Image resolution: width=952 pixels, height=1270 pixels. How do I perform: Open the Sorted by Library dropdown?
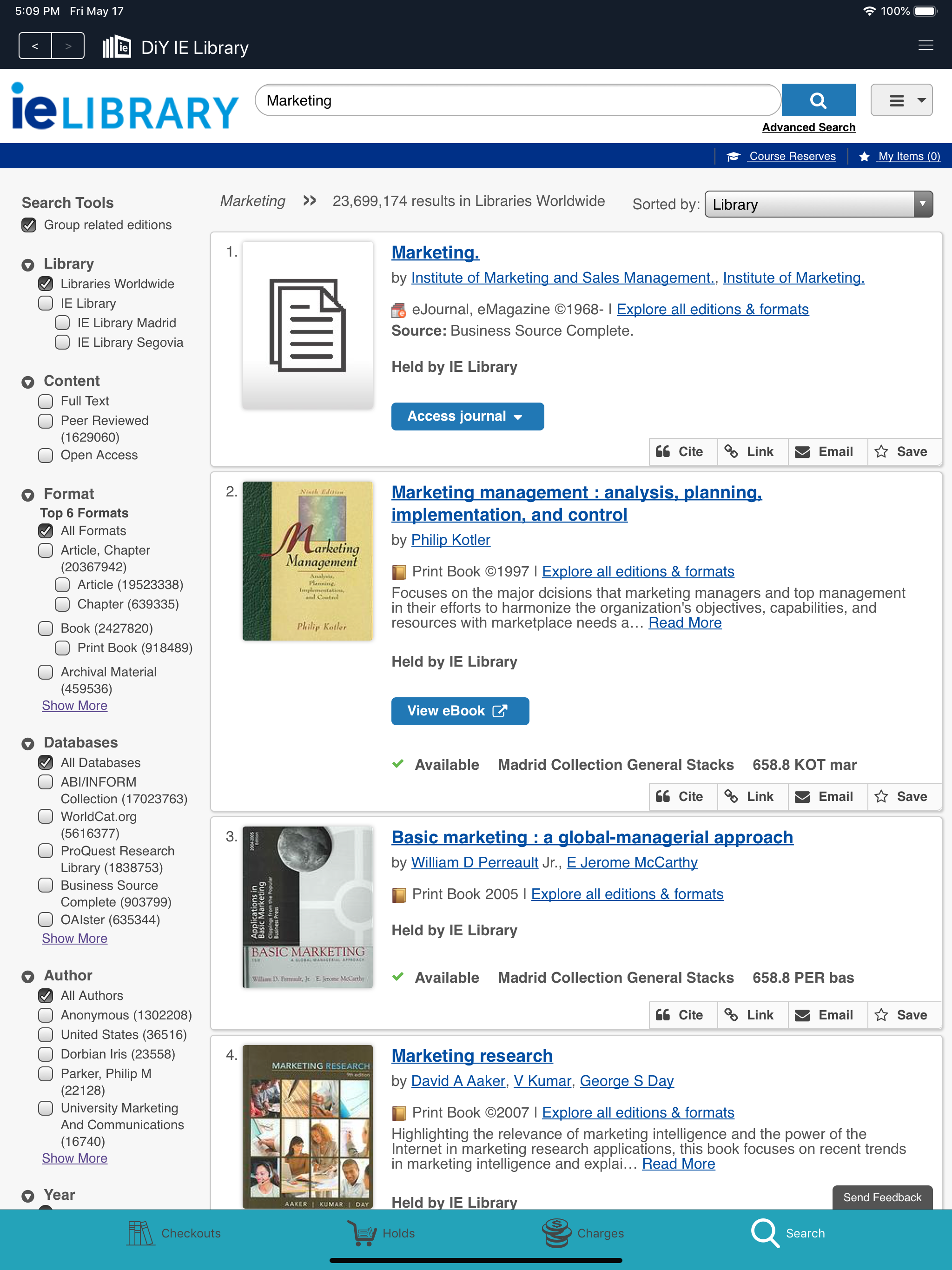(x=818, y=205)
